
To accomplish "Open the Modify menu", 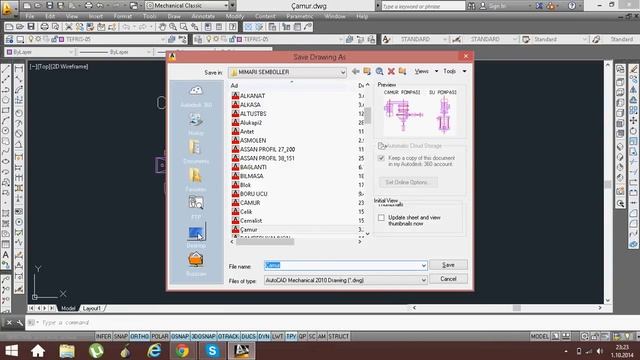I will tap(235, 16).
